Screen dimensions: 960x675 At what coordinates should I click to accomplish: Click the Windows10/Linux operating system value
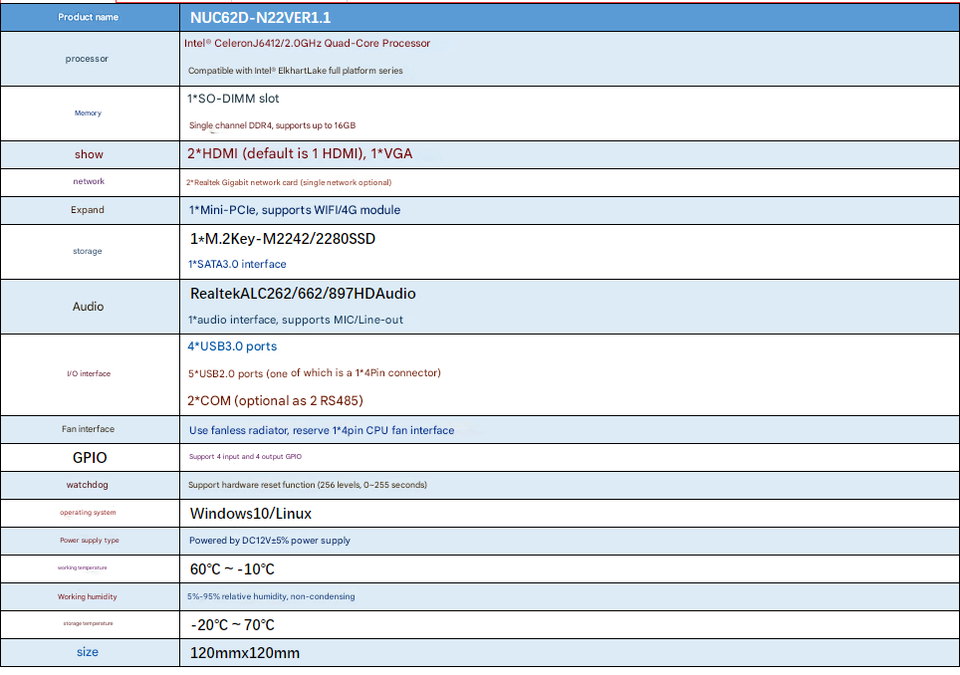[x=250, y=513]
